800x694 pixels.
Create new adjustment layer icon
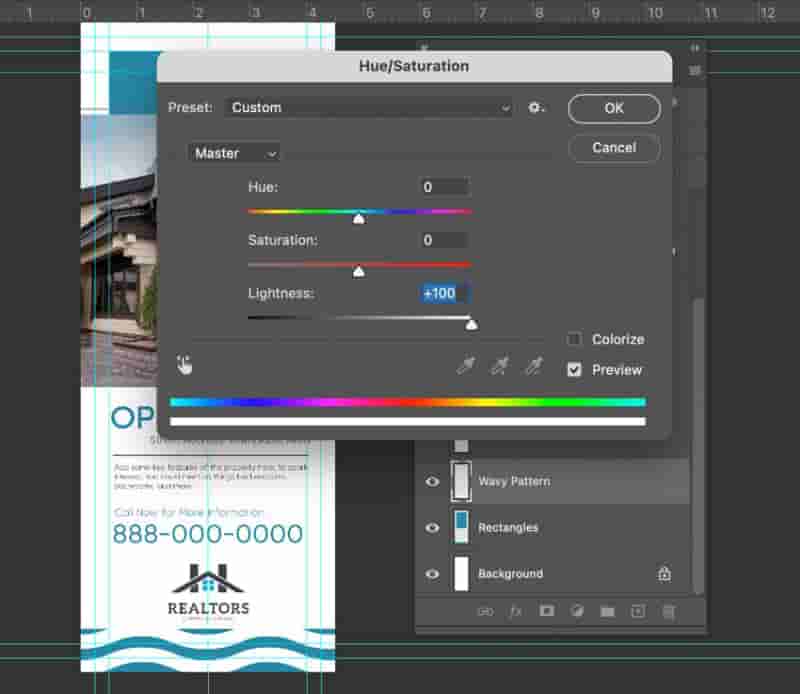pyautogui.click(x=577, y=611)
